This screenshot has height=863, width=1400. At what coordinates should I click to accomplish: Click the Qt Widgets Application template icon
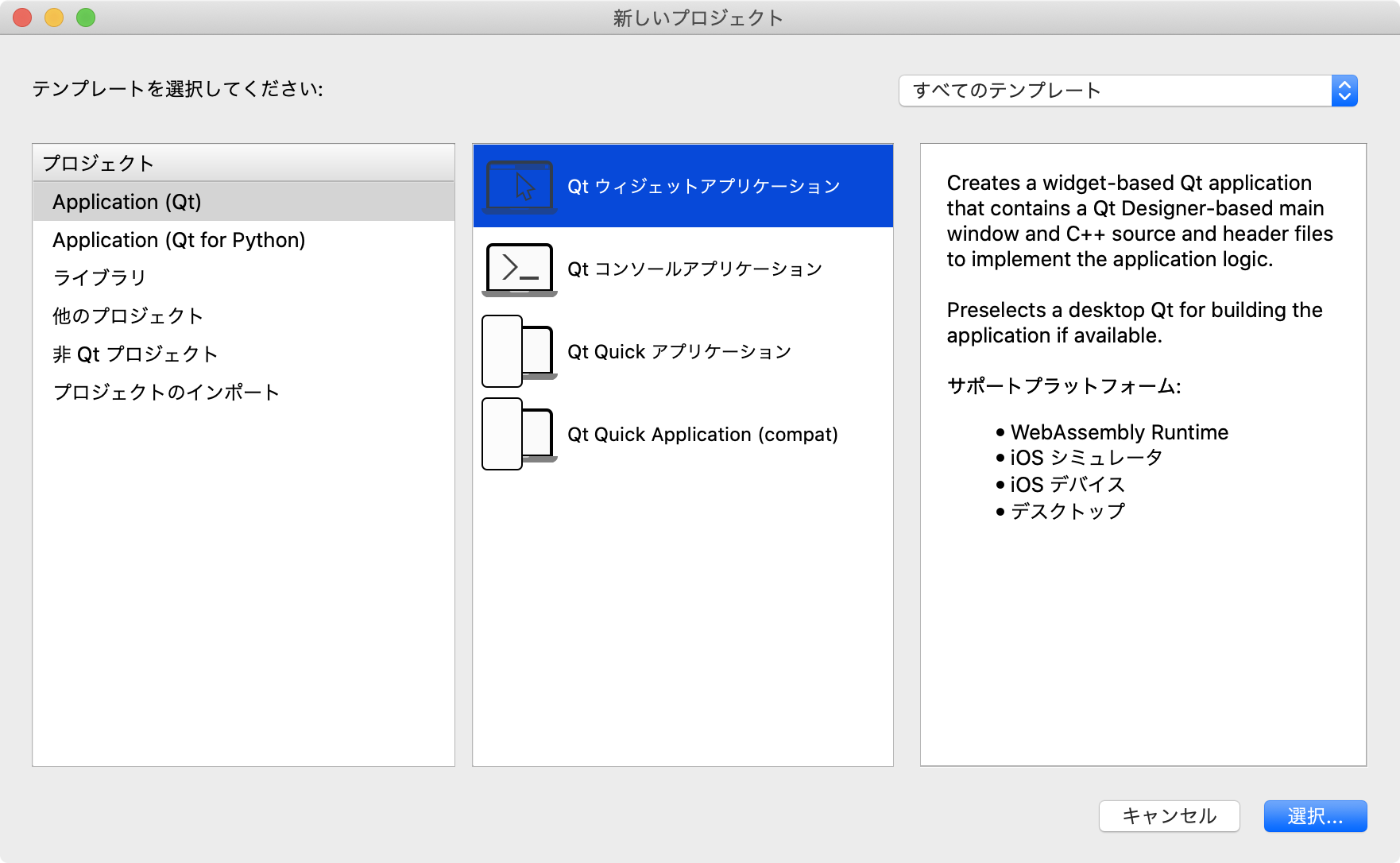[x=520, y=187]
